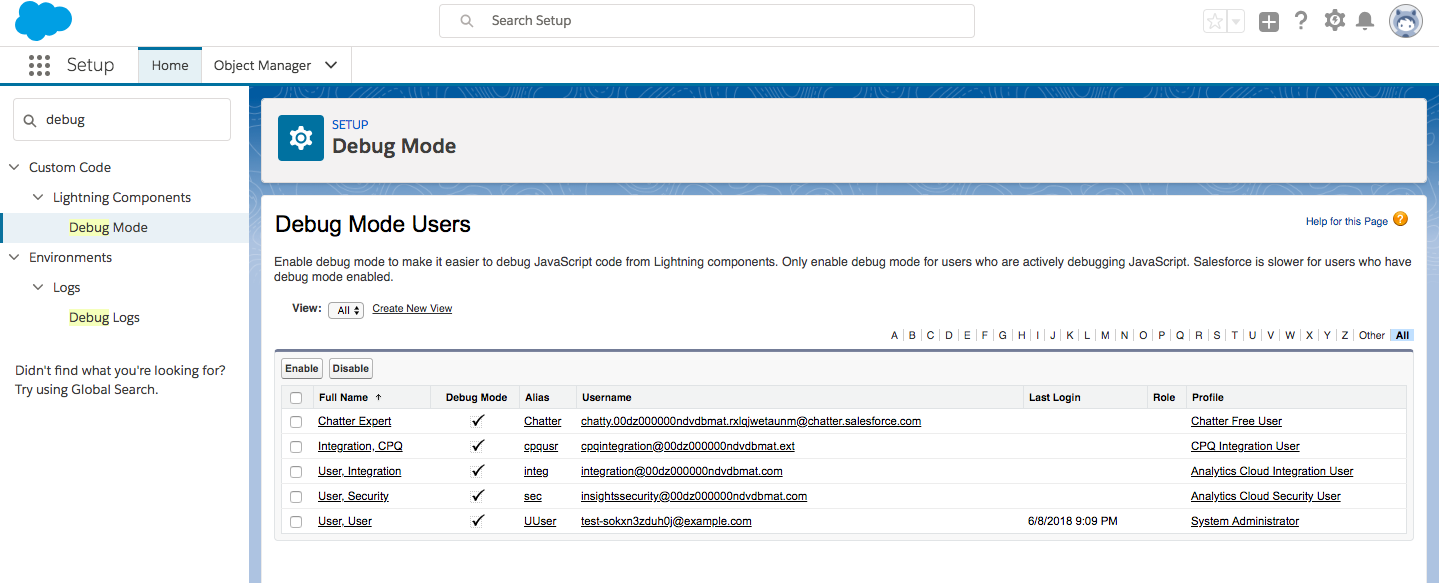Click the Debug Mode setup gear icon

pos(301,138)
